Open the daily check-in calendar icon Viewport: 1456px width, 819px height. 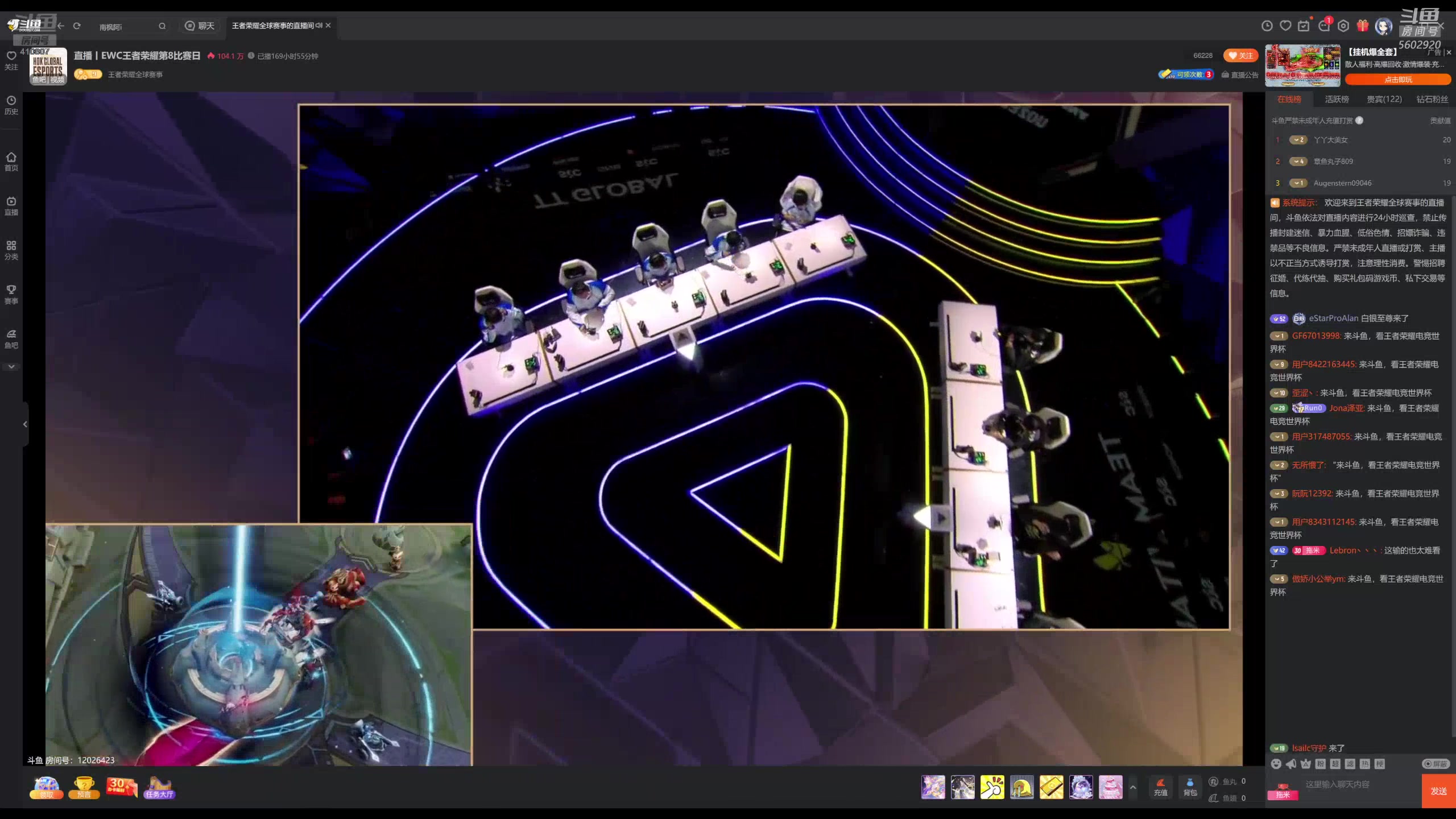tap(1304, 26)
